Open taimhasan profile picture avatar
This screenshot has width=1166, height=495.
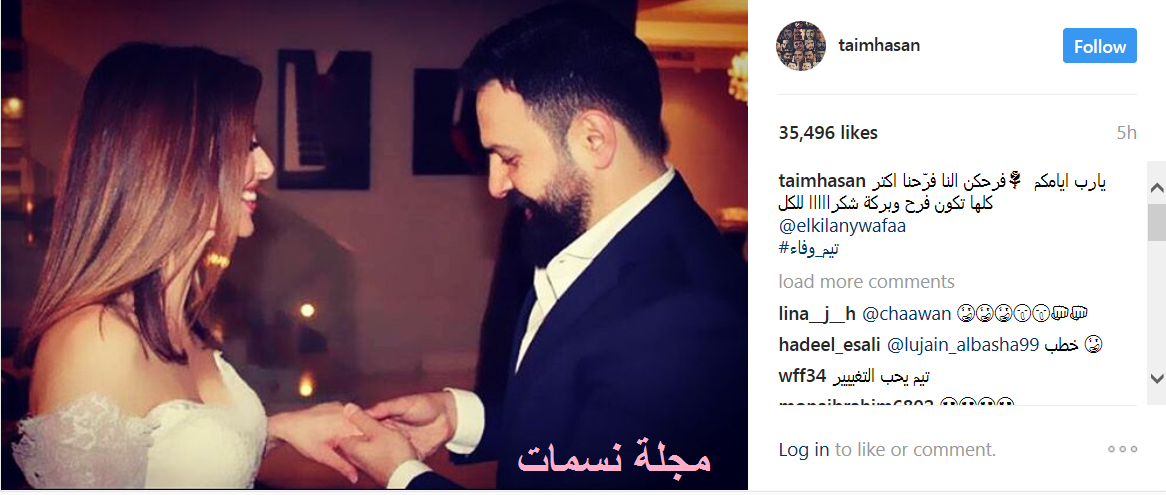[801, 46]
